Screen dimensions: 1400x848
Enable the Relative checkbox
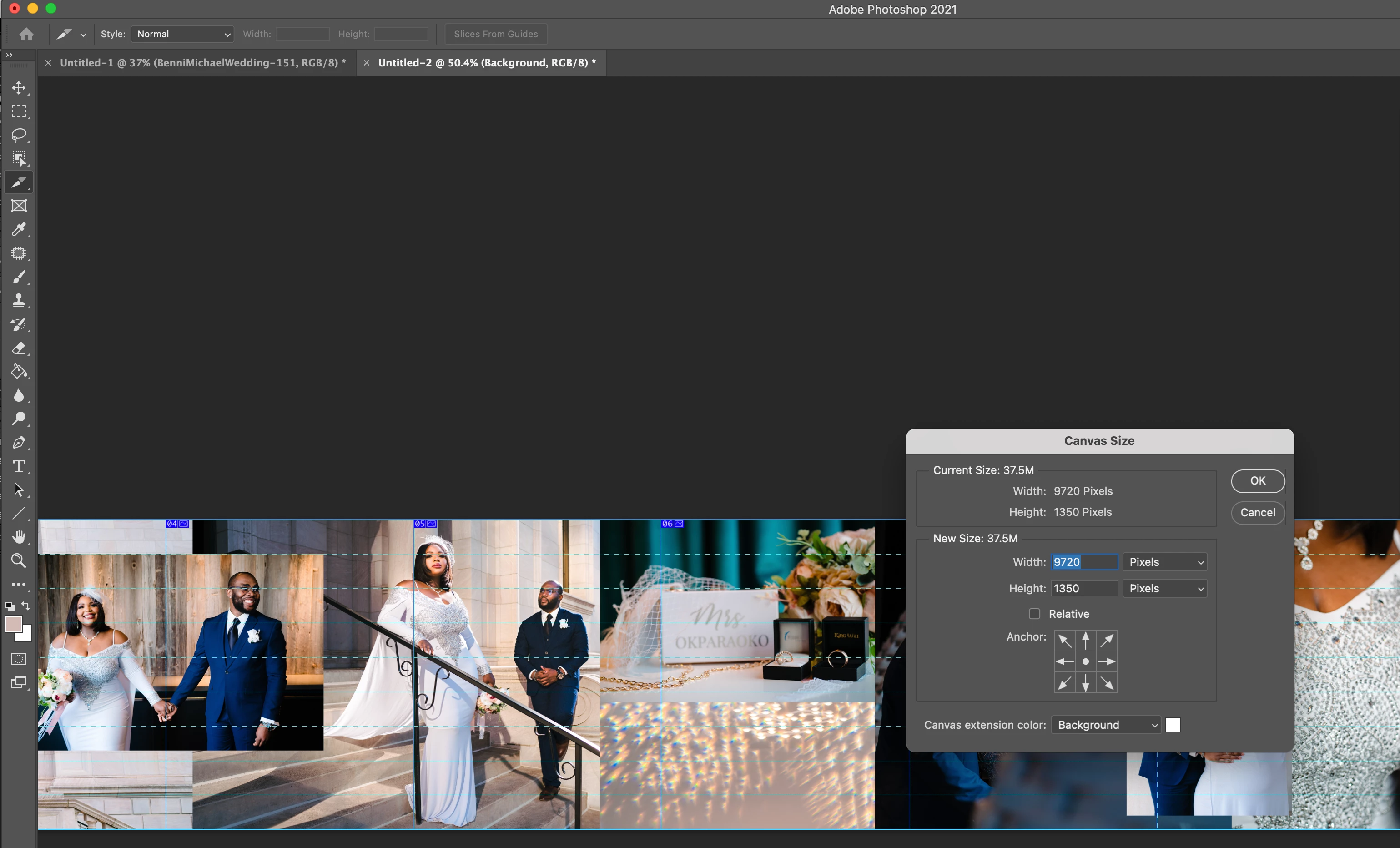[1034, 614]
